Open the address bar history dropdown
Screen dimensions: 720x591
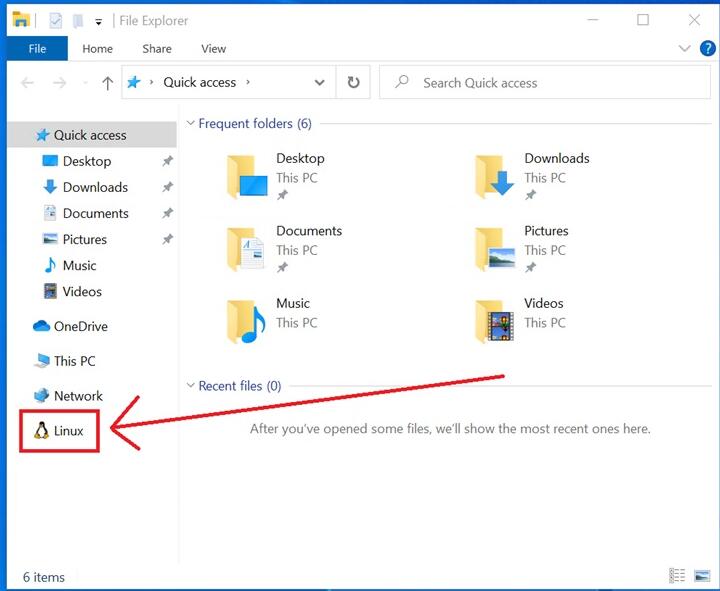(320, 83)
